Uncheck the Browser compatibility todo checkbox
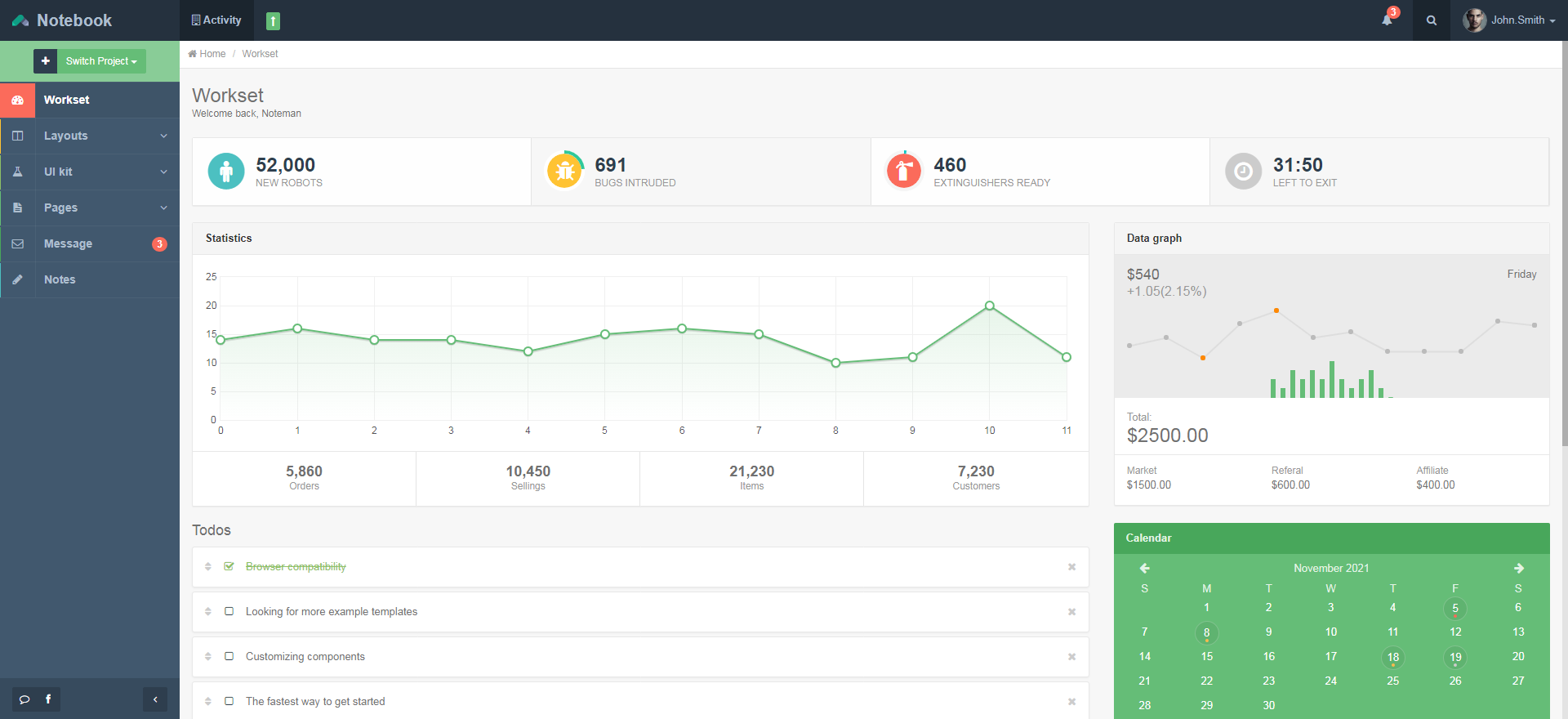Viewport: 1568px width, 719px height. (229, 566)
